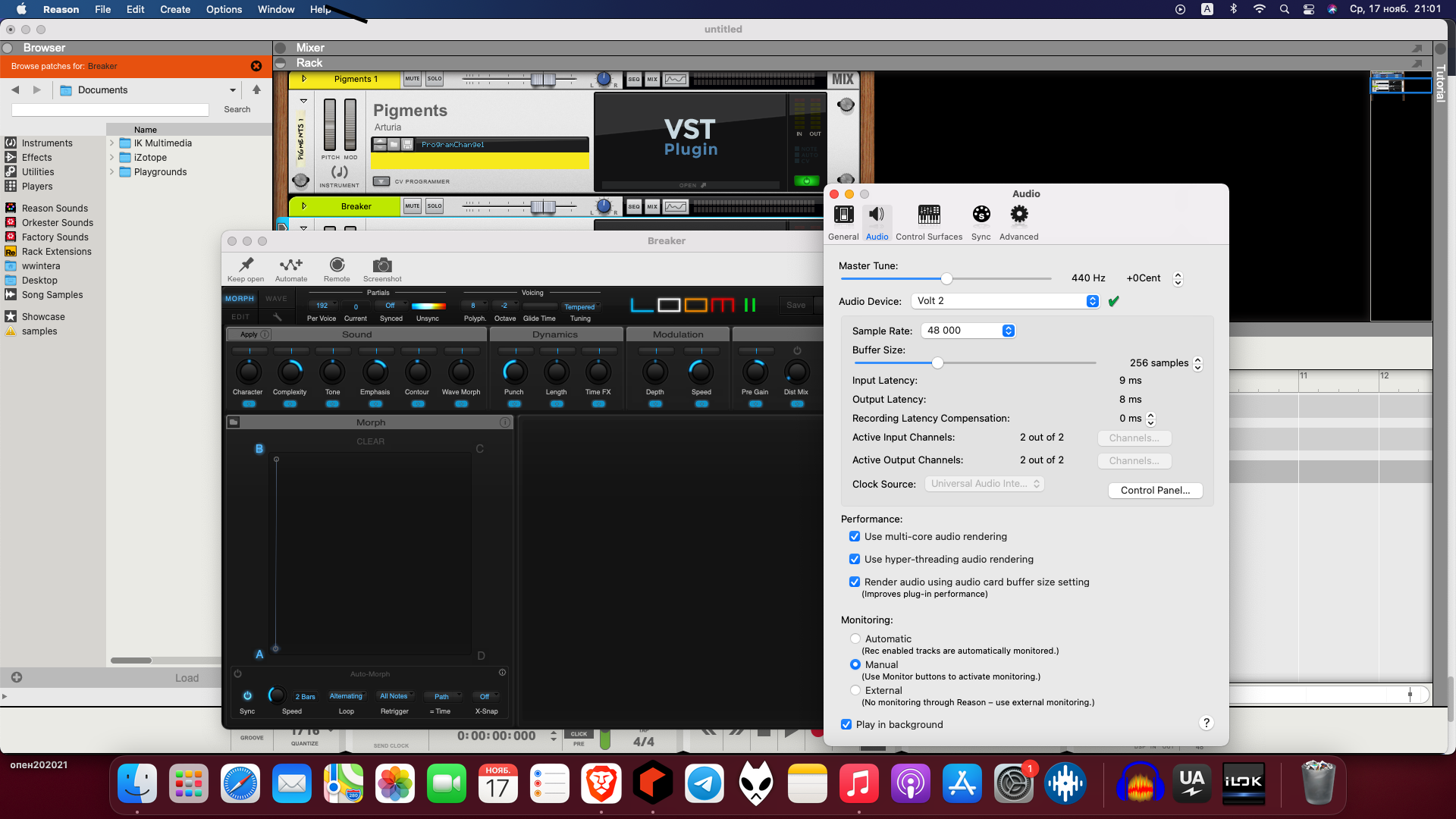Toggle Play in background checkbox
Viewport: 1456px width, 819px height.
click(x=846, y=724)
